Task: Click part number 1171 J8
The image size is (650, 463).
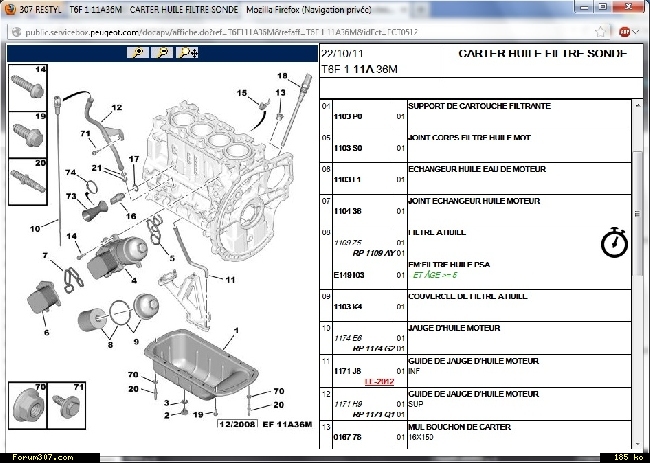Action: coord(347,371)
